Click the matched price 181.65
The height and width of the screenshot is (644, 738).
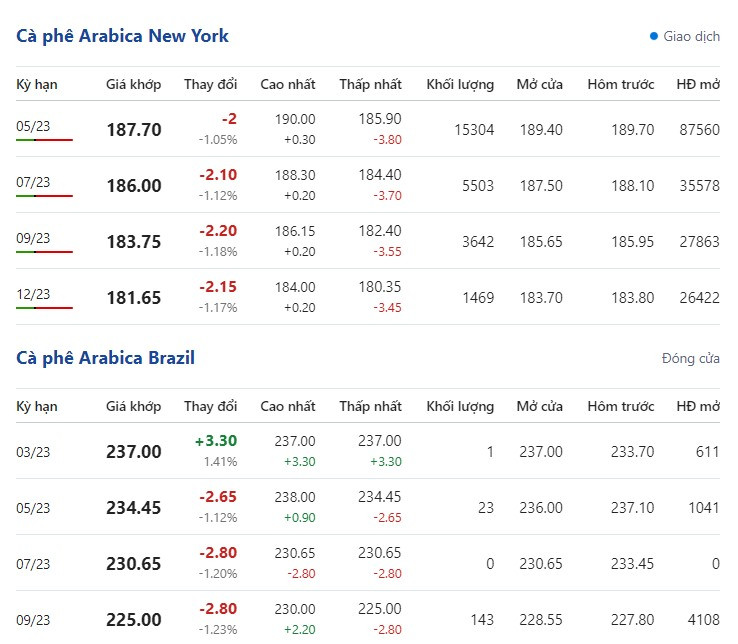(x=134, y=298)
